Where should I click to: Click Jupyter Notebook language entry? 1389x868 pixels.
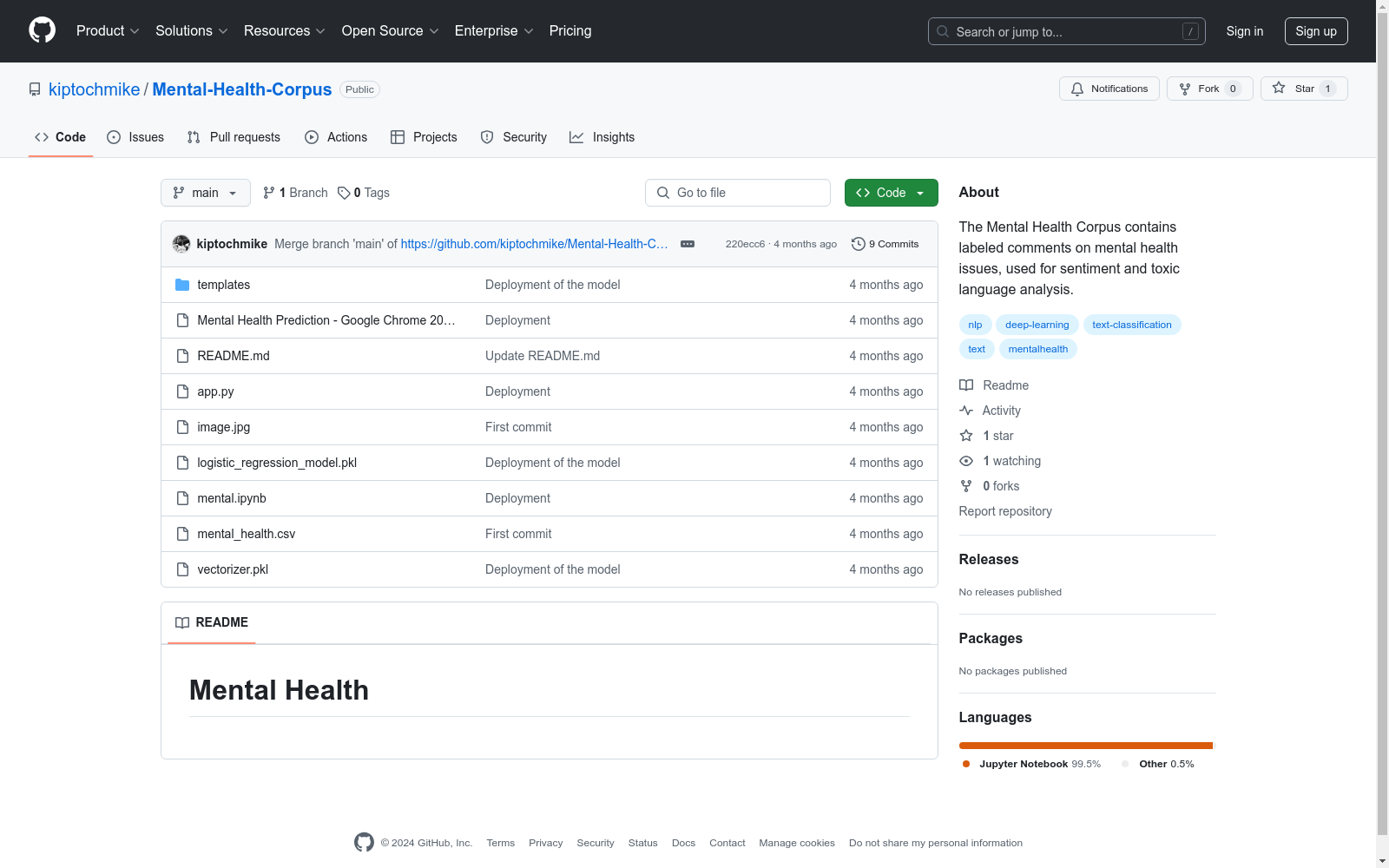pos(1031,764)
